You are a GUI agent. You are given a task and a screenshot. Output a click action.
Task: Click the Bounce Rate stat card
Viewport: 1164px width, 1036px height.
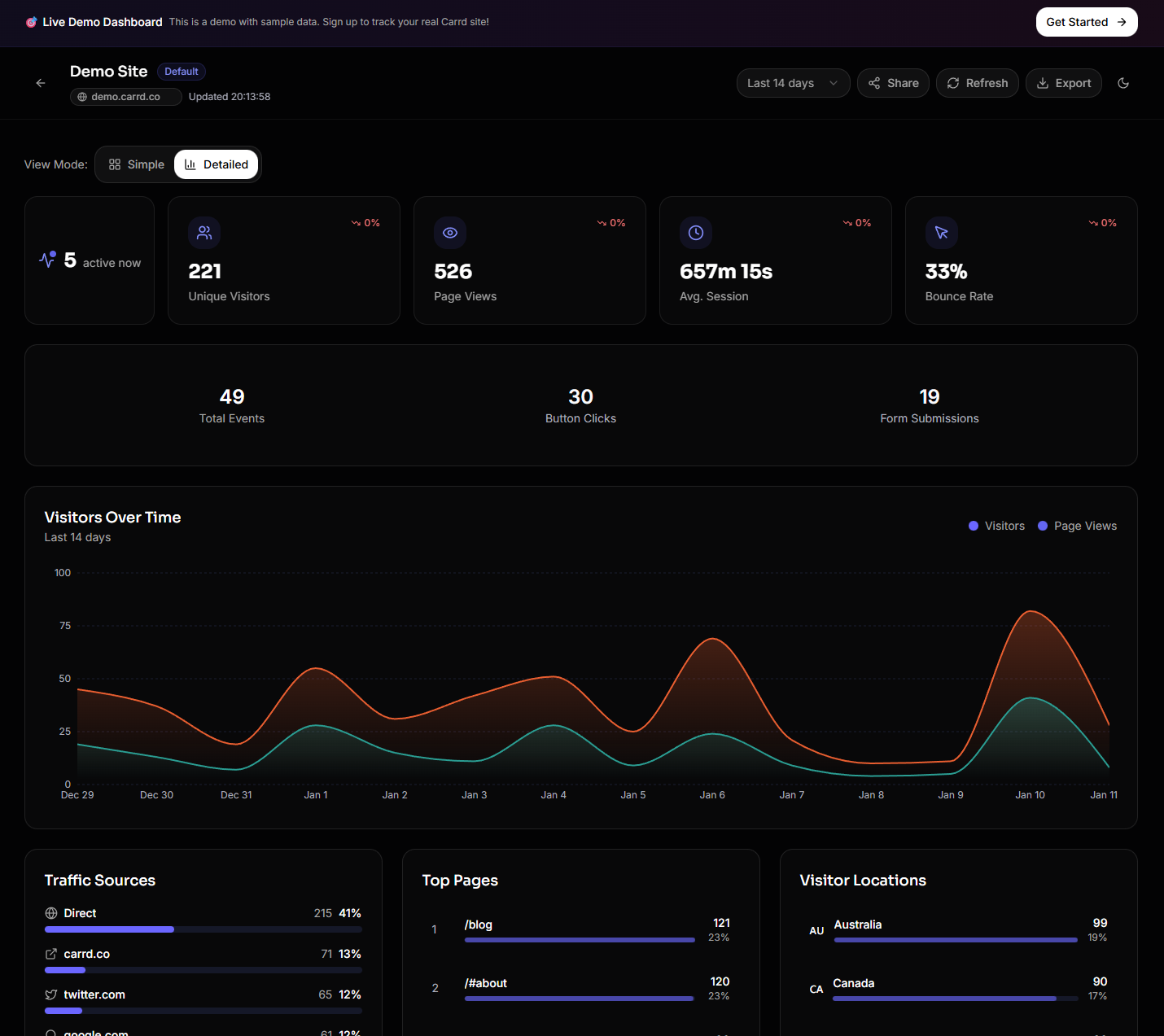tap(1021, 260)
